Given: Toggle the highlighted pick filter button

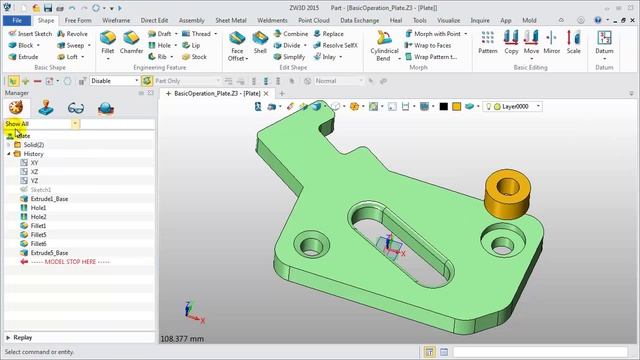Looking at the screenshot, I should click(13, 81).
